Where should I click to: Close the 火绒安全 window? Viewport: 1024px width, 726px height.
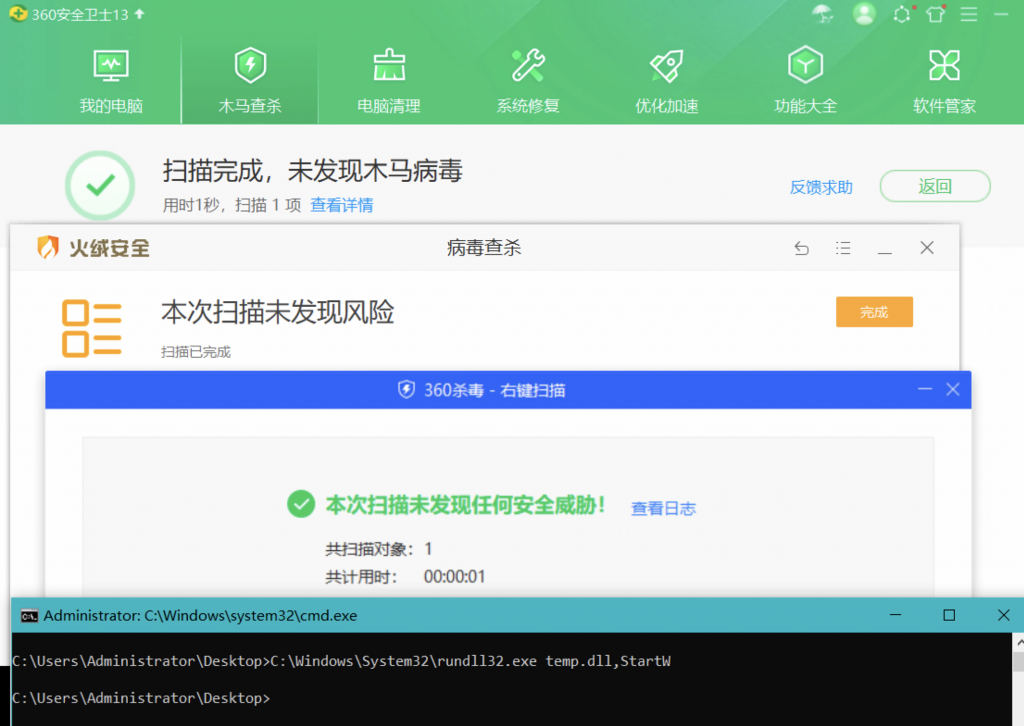point(927,247)
